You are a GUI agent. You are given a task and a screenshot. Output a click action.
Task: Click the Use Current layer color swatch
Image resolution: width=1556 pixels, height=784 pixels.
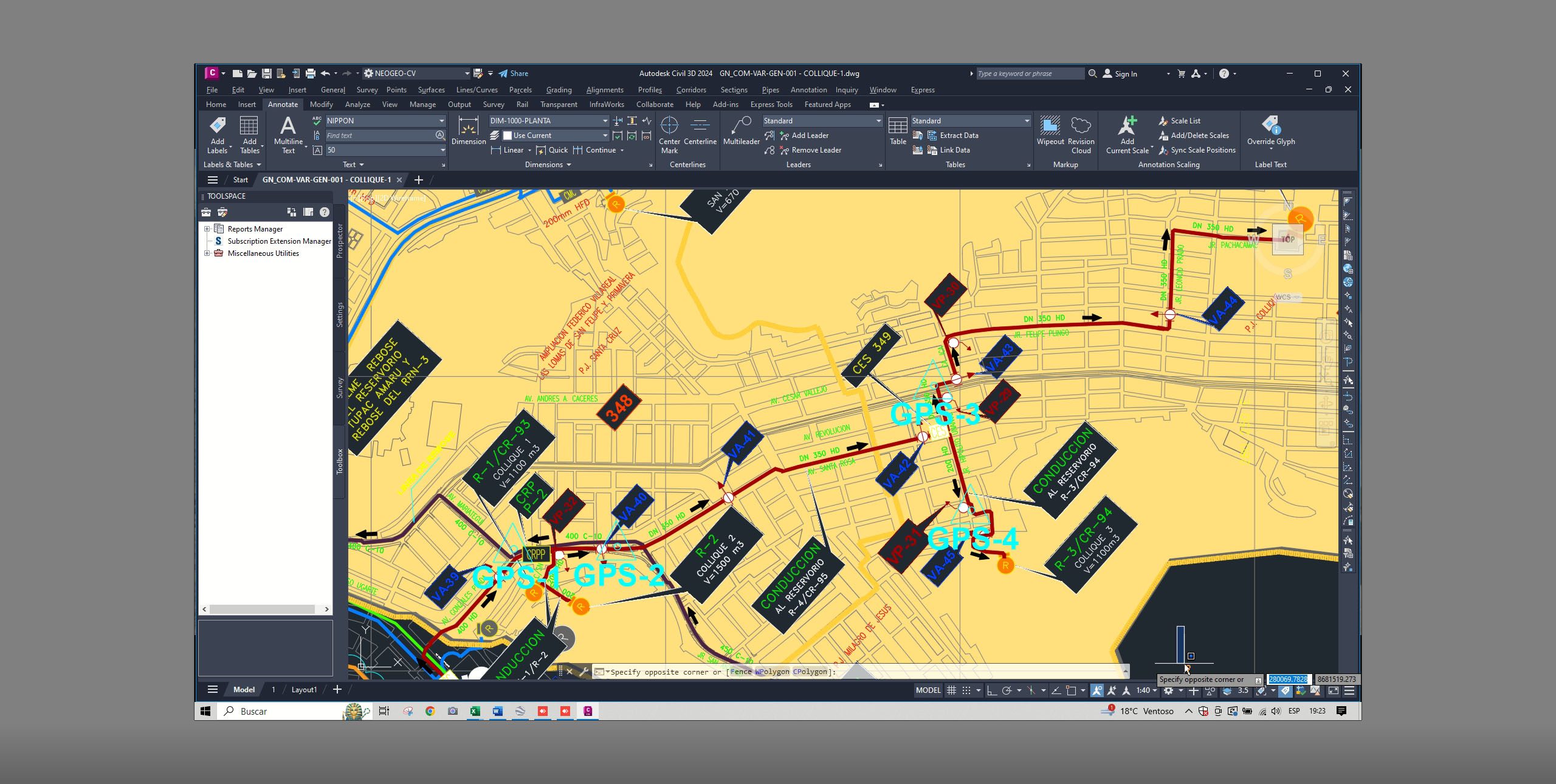point(508,136)
